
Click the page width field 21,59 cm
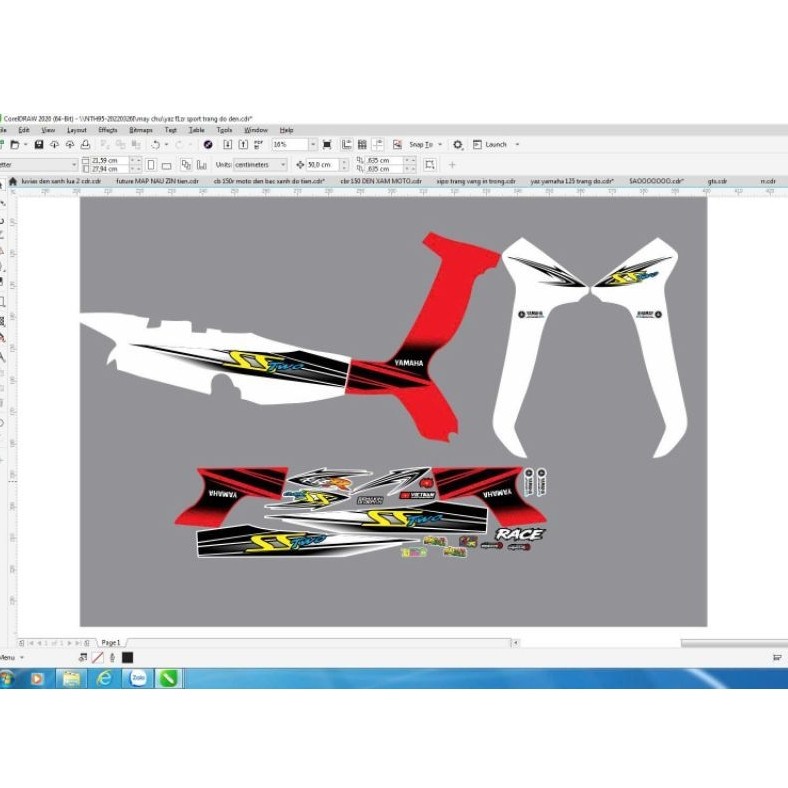tap(110, 160)
